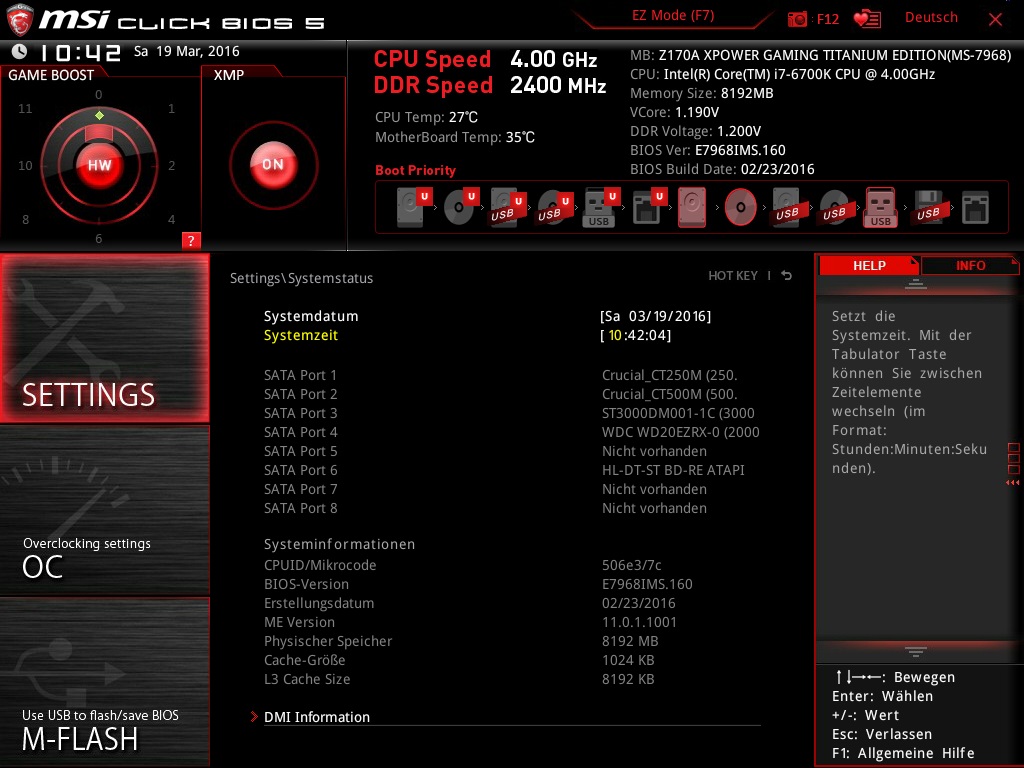Image resolution: width=1024 pixels, height=768 pixels.
Task: Open the SETTINGS section
Action: pyautogui.click(x=104, y=338)
